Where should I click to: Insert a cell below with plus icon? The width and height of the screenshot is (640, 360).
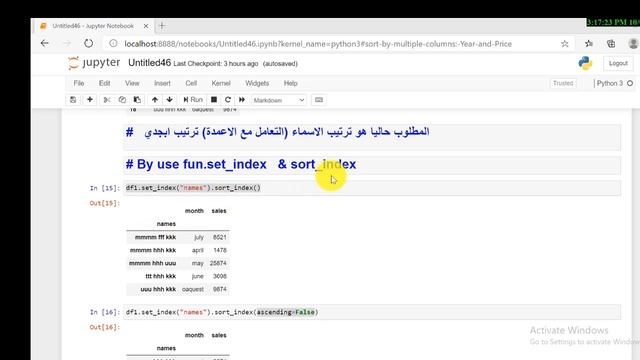pyautogui.click(x=90, y=100)
